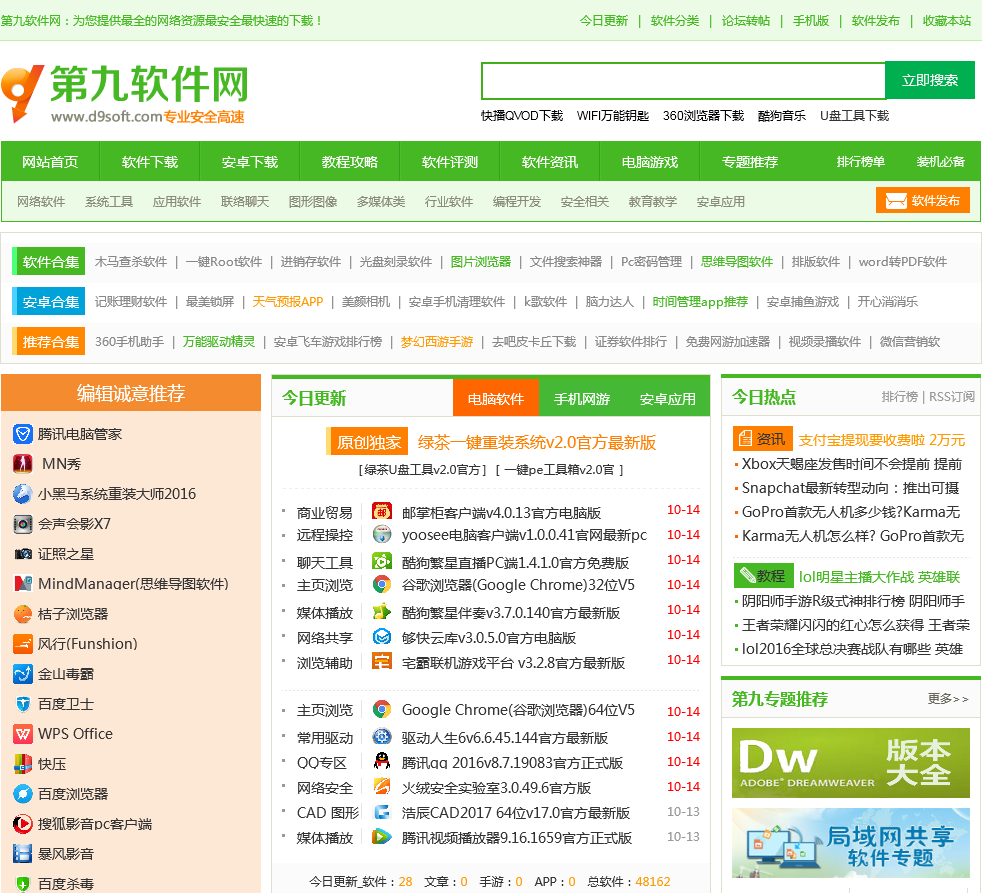Click the 搜狐影音pc客户端 icon

point(23,823)
